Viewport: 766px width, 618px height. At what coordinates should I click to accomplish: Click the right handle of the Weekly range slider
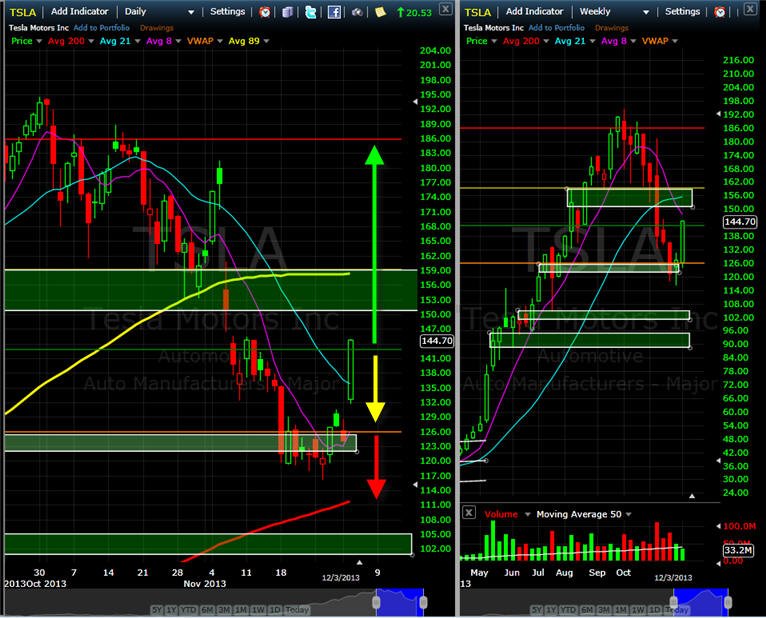(728, 602)
